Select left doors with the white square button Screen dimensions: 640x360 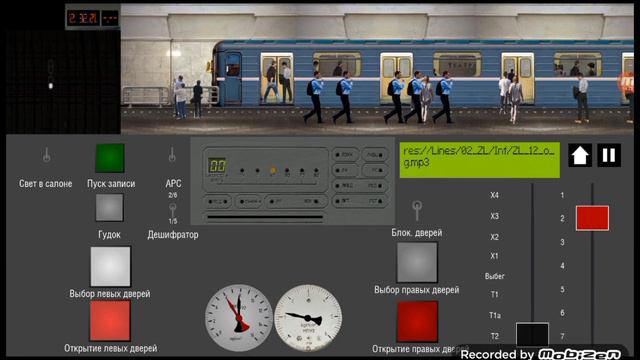pos(110,266)
